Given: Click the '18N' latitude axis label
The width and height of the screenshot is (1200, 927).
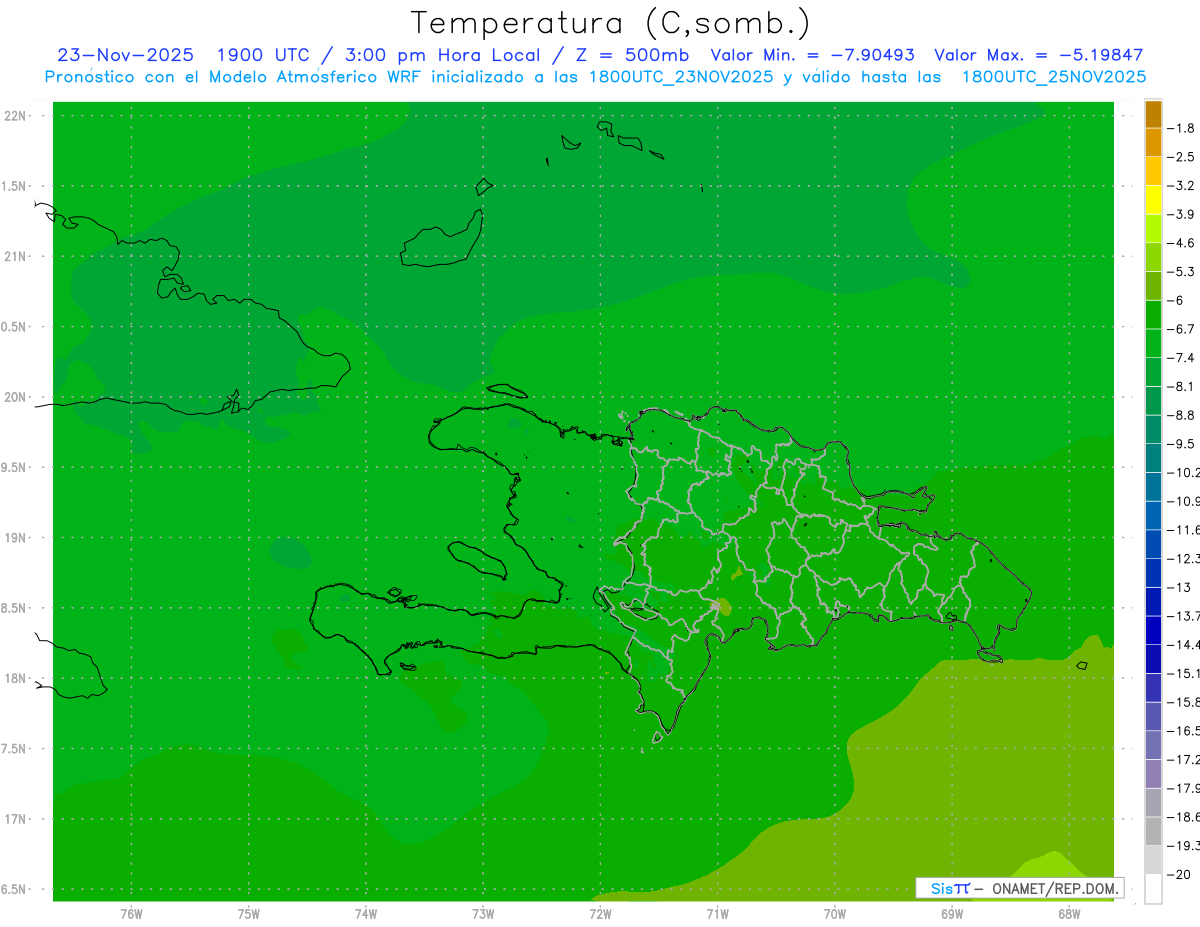Looking at the screenshot, I should [x=15, y=679].
